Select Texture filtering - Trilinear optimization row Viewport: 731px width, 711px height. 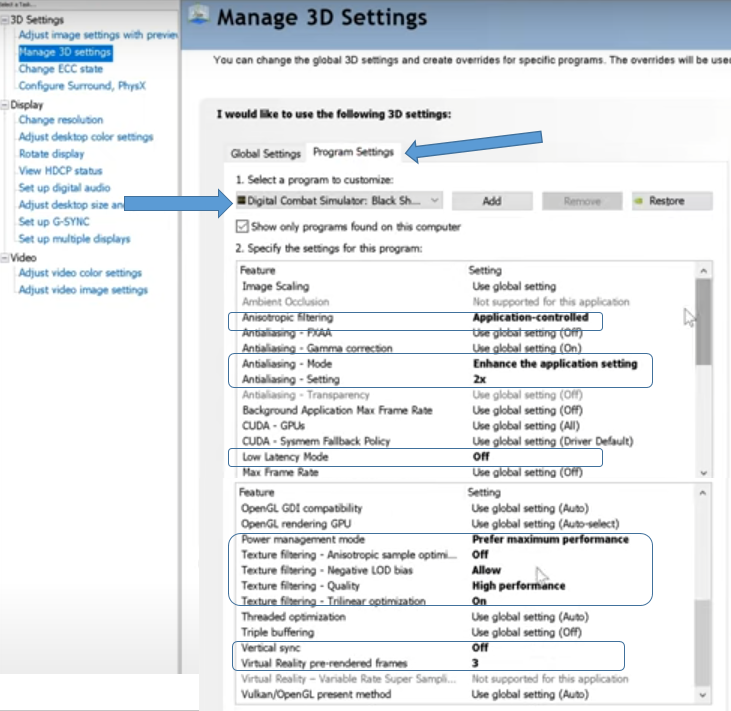coord(465,601)
